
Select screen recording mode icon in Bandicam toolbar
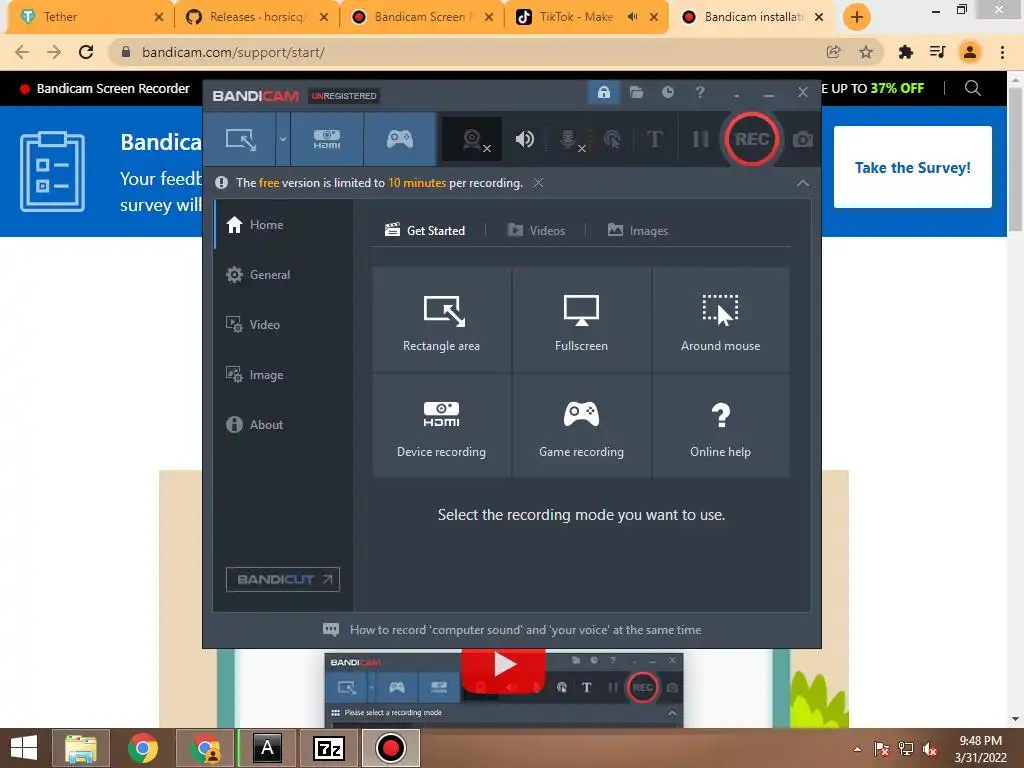click(240, 139)
